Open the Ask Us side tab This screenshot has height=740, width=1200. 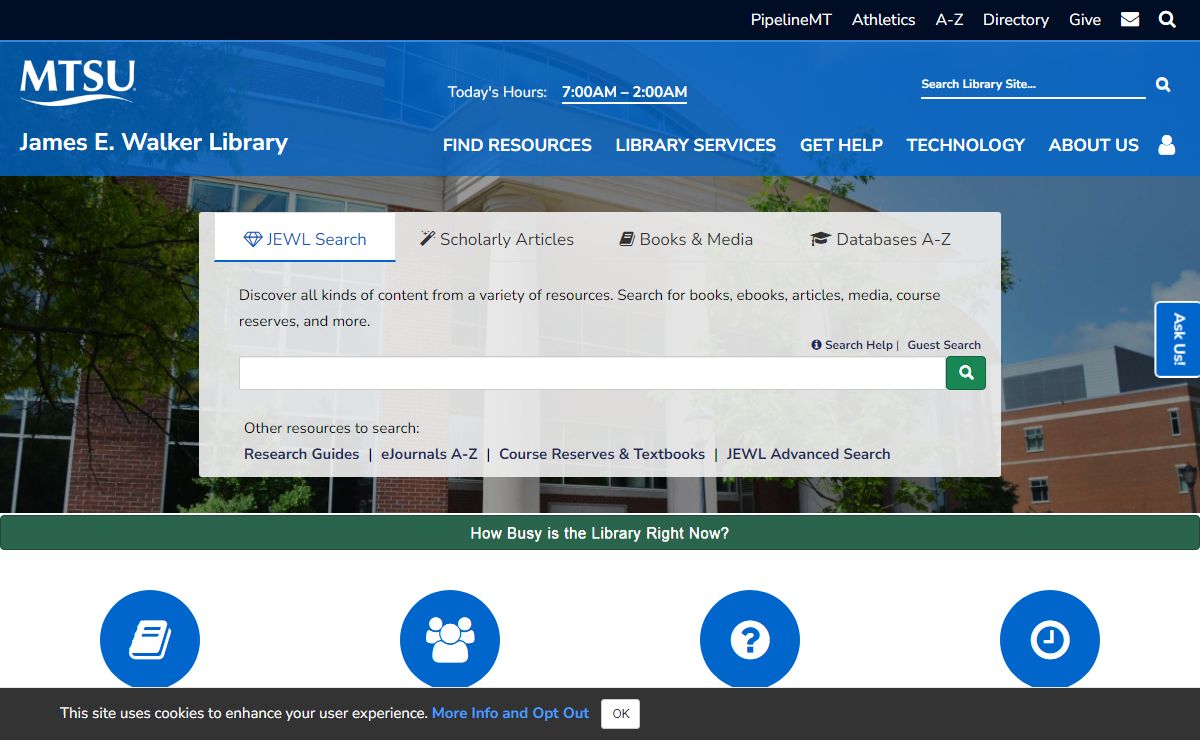pyautogui.click(x=1178, y=340)
